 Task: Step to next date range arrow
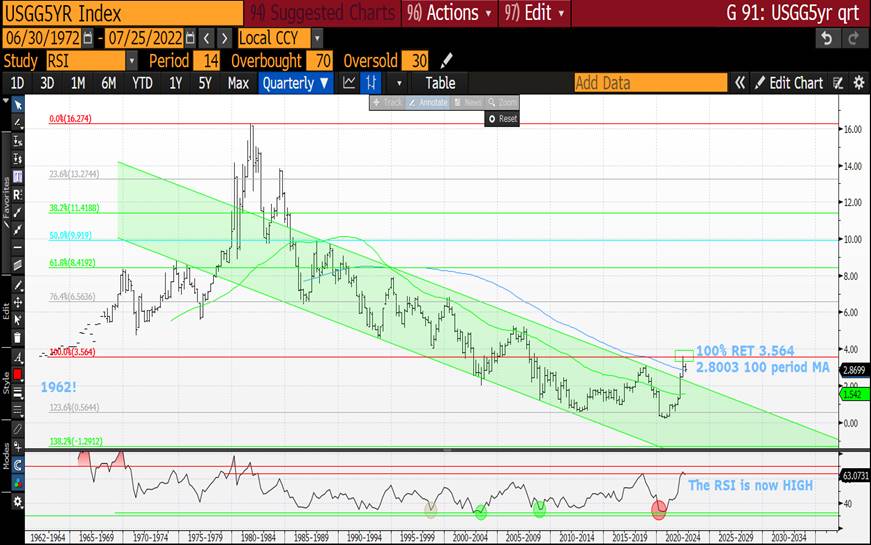point(224,38)
